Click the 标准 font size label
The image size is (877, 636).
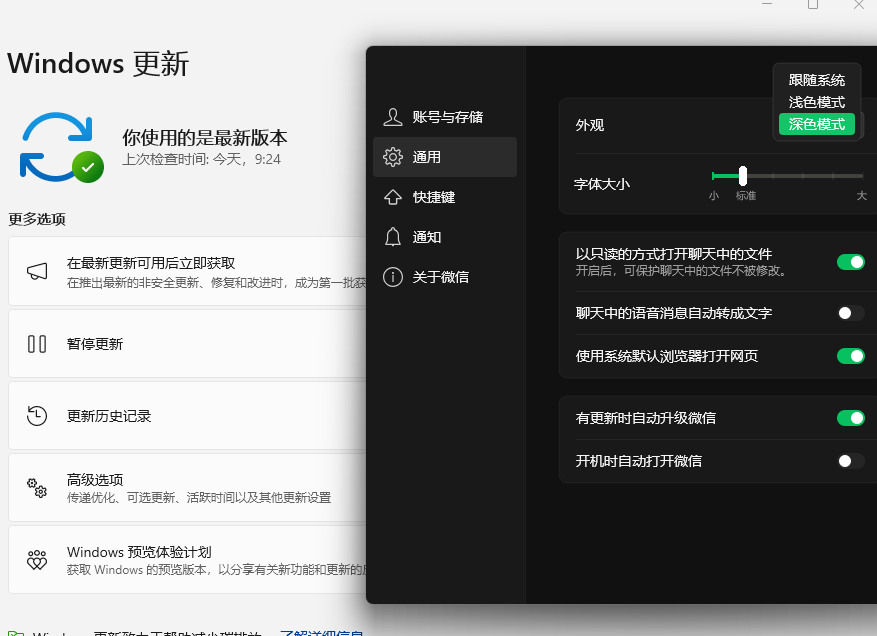[746, 196]
